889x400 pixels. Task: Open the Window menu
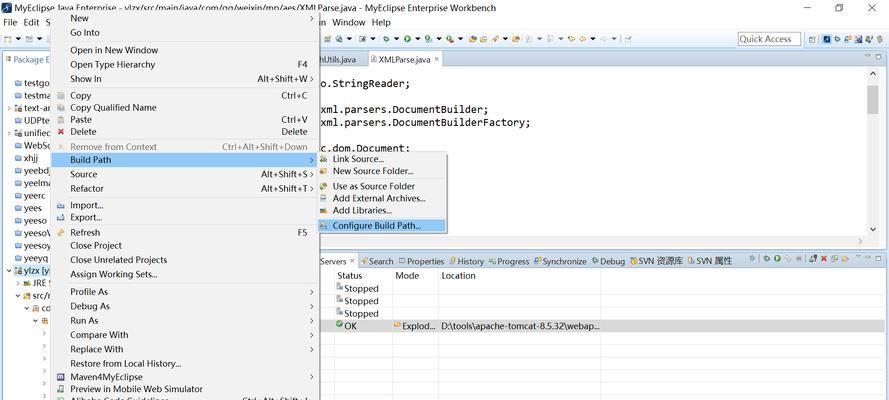click(x=348, y=23)
